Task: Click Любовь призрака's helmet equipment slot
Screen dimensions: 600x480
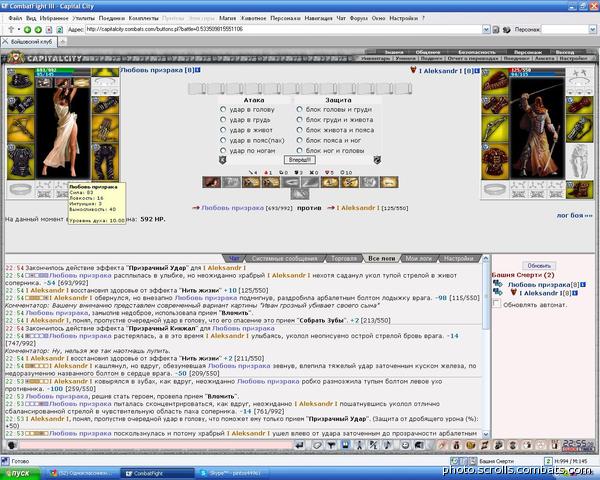Action: [x=21, y=81]
